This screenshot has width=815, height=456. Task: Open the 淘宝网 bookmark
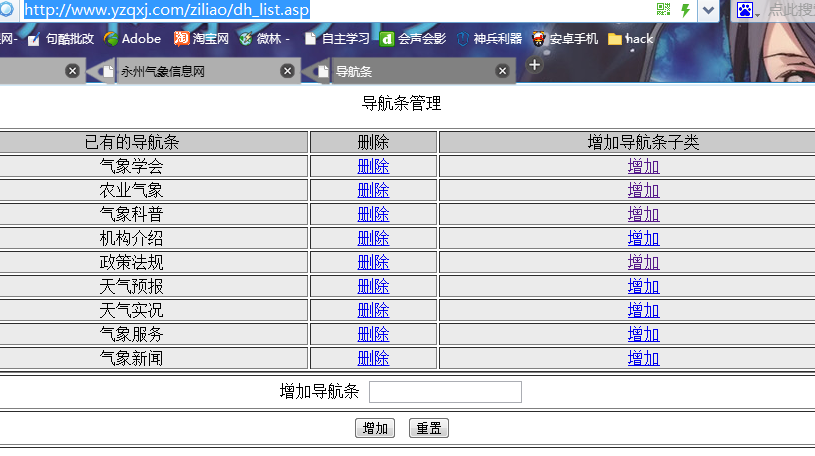201,39
